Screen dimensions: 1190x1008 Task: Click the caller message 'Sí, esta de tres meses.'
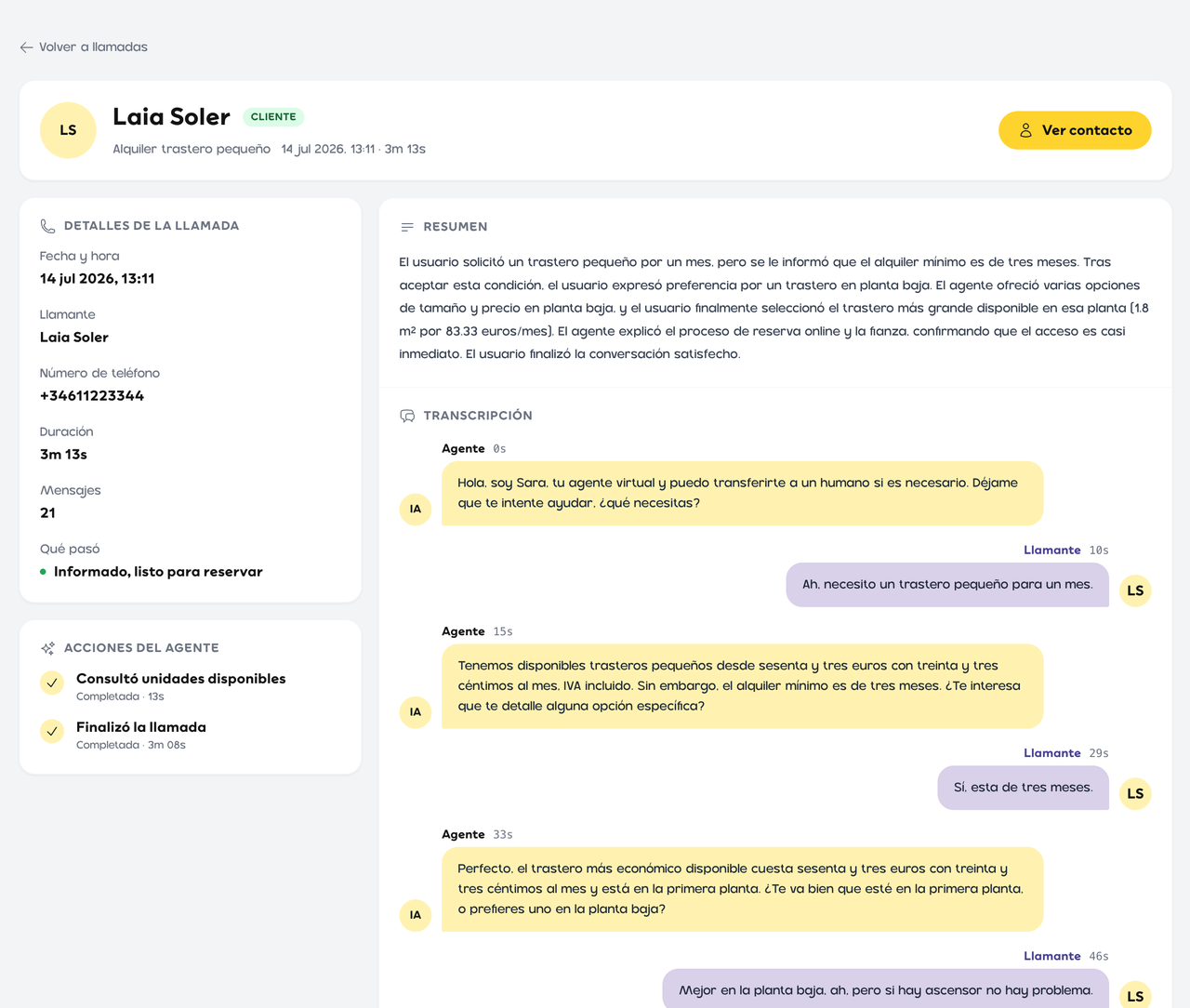point(1024,788)
